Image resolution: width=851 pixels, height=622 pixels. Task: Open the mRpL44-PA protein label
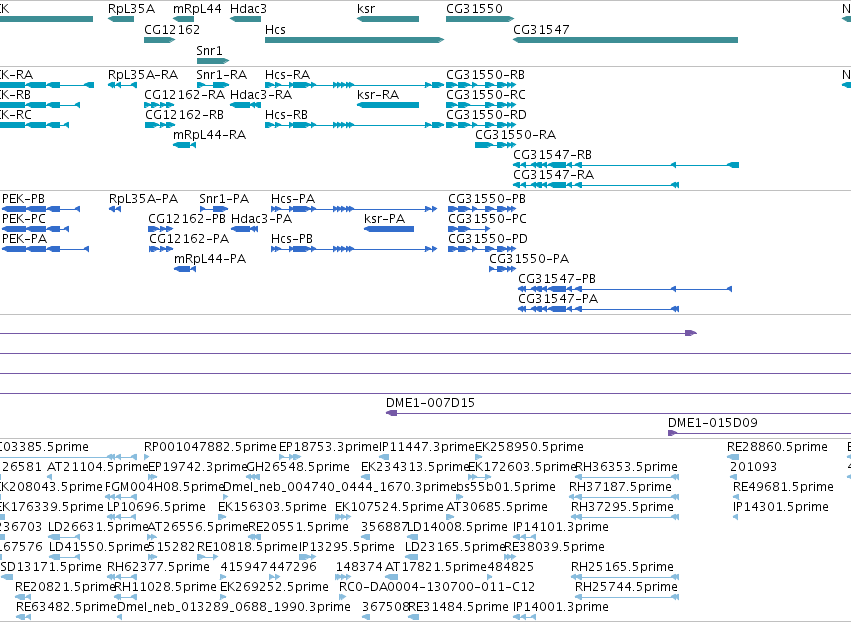[x=210, y=259]
